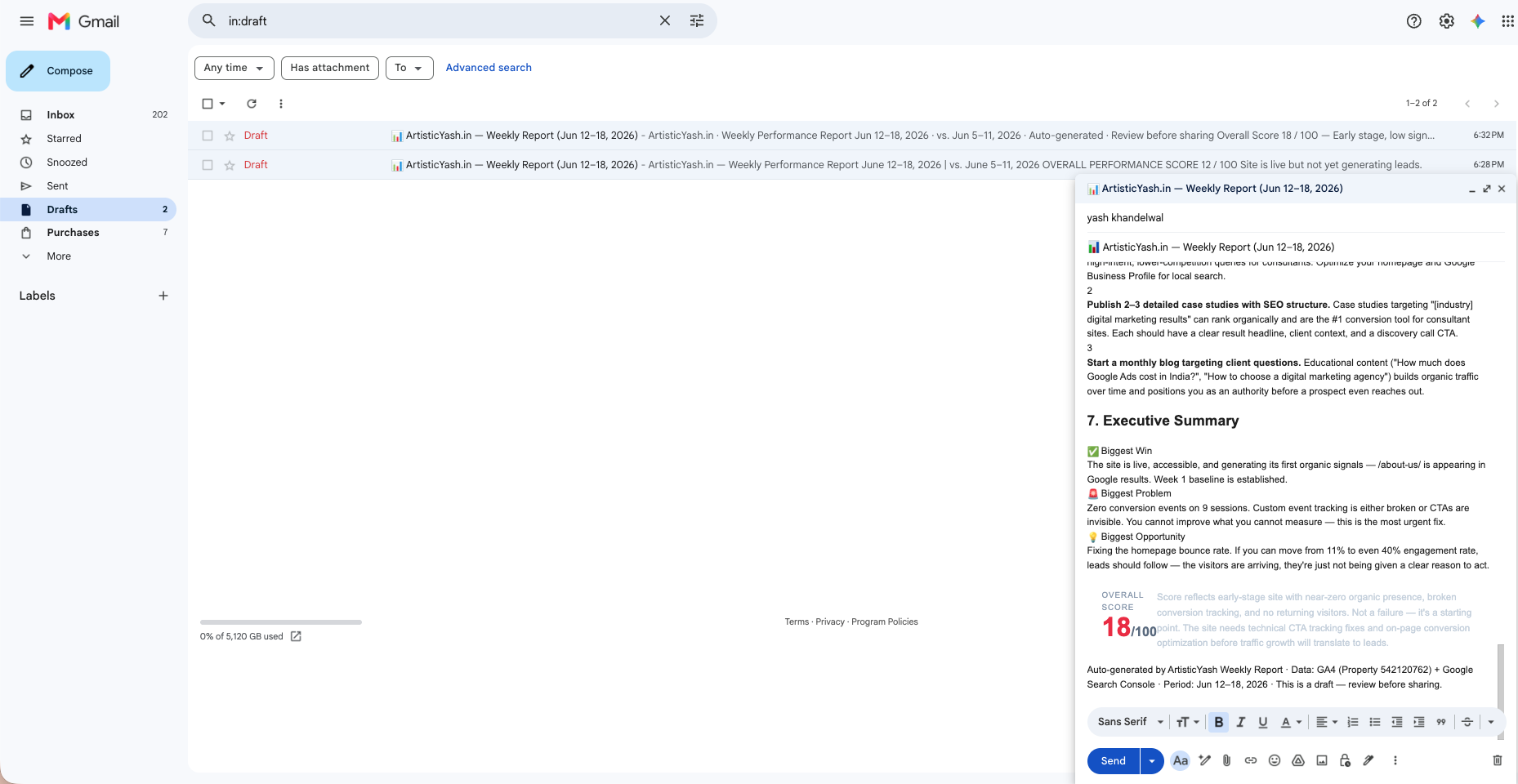Insert signature with pen icon

click(1368, 760)
